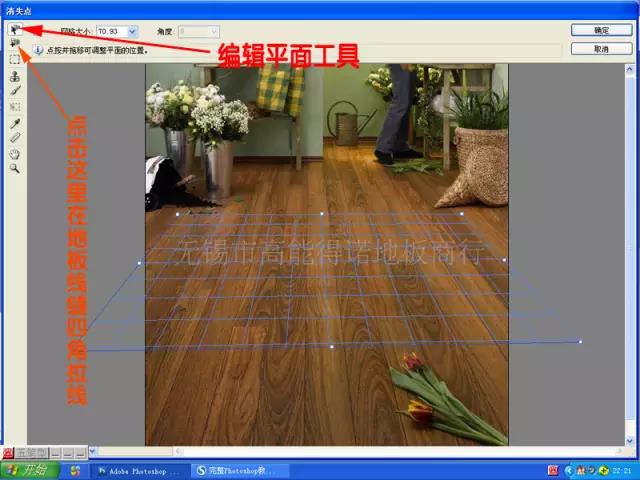Select the Zoom magnifier tool
640x480 pixels.
coord(15,169)
